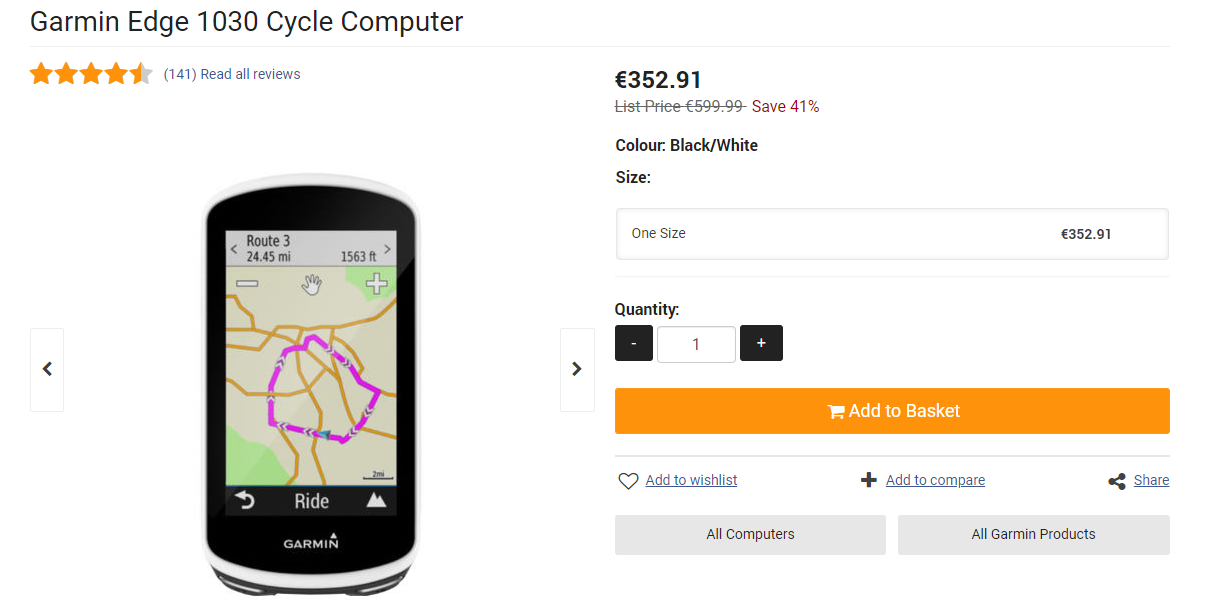Click the quantity input field
The image size is (1218, 614).
(696, 344)
